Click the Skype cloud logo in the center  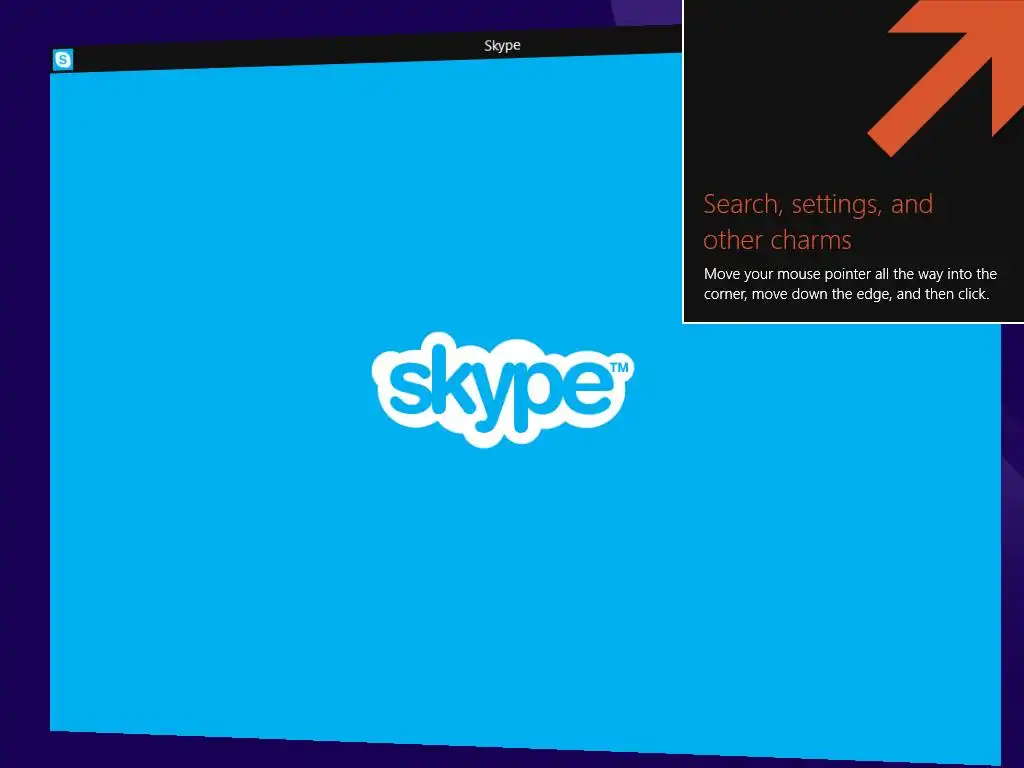[x=502, y=389]
